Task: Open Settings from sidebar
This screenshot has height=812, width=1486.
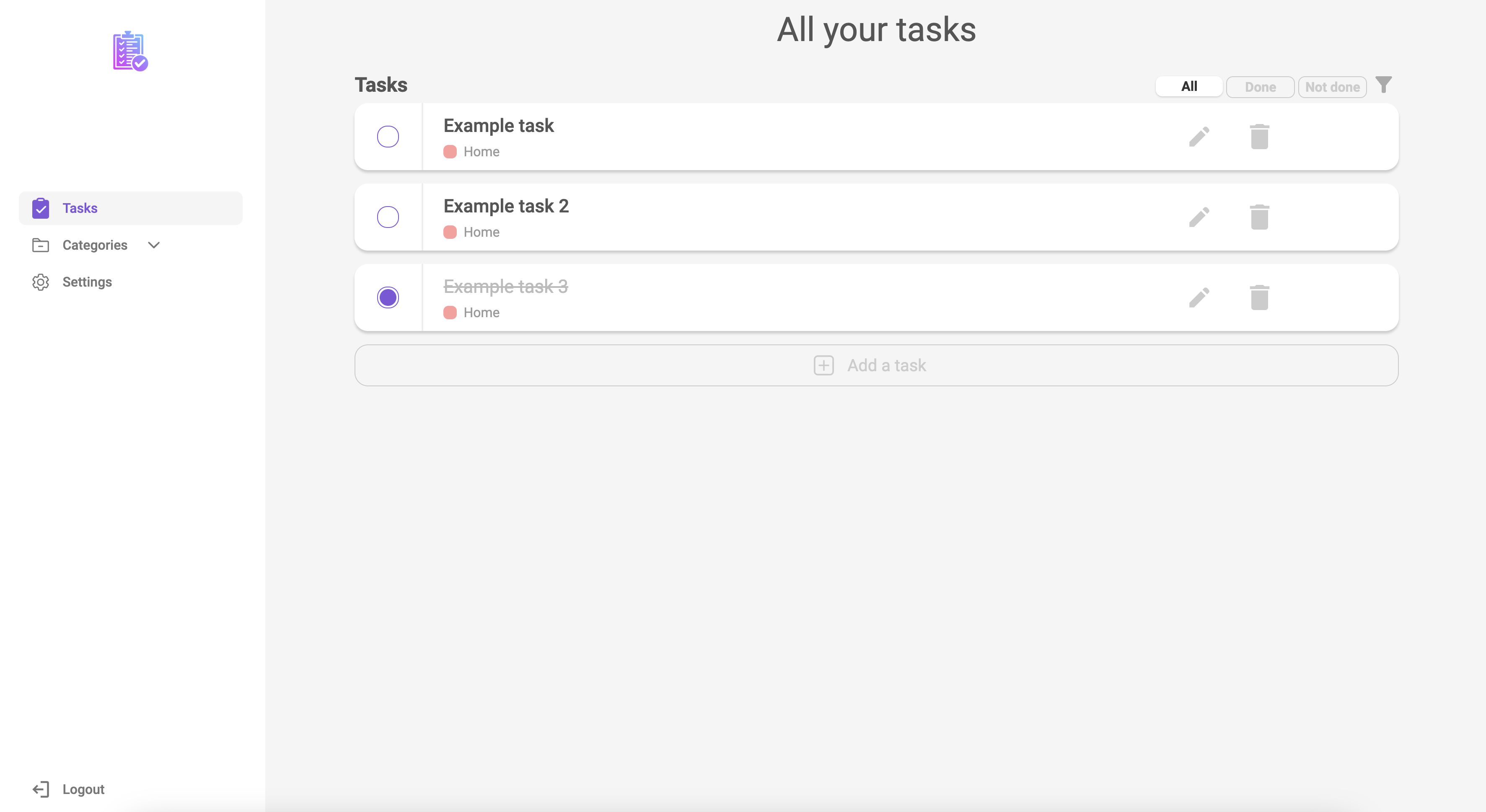Action: 86,282
